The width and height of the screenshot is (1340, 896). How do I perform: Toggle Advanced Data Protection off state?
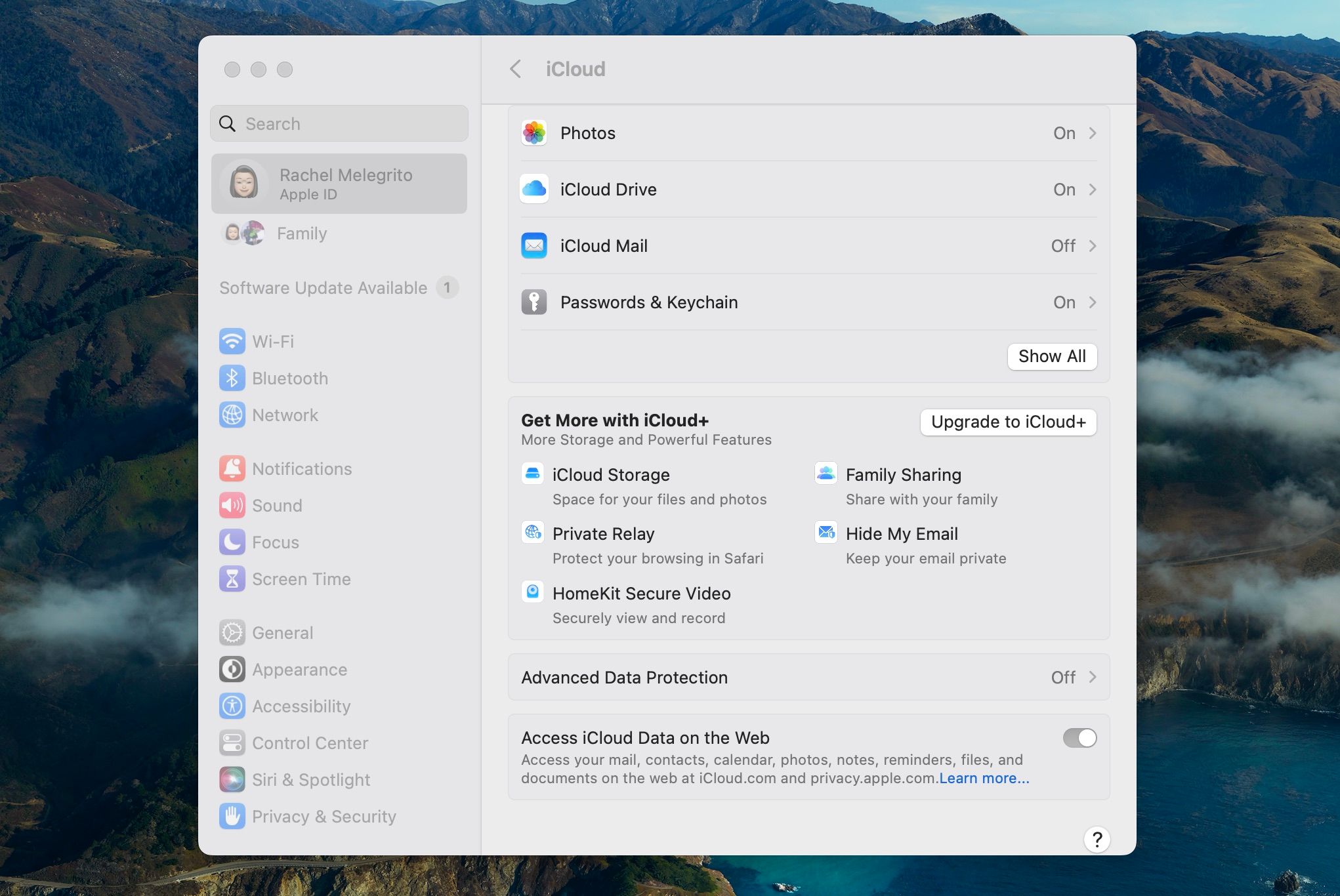(1062, 677)
